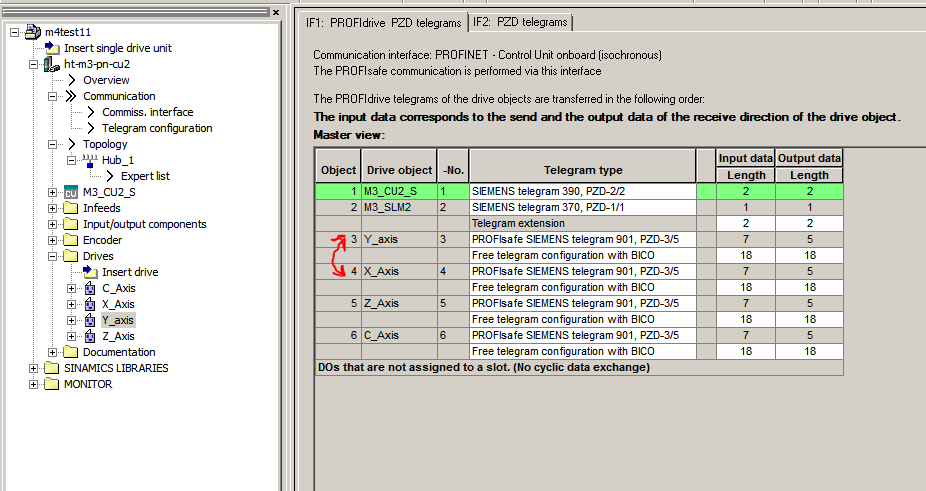
Task: Click the Insert single drive unit icon
Action: (52, 48)
